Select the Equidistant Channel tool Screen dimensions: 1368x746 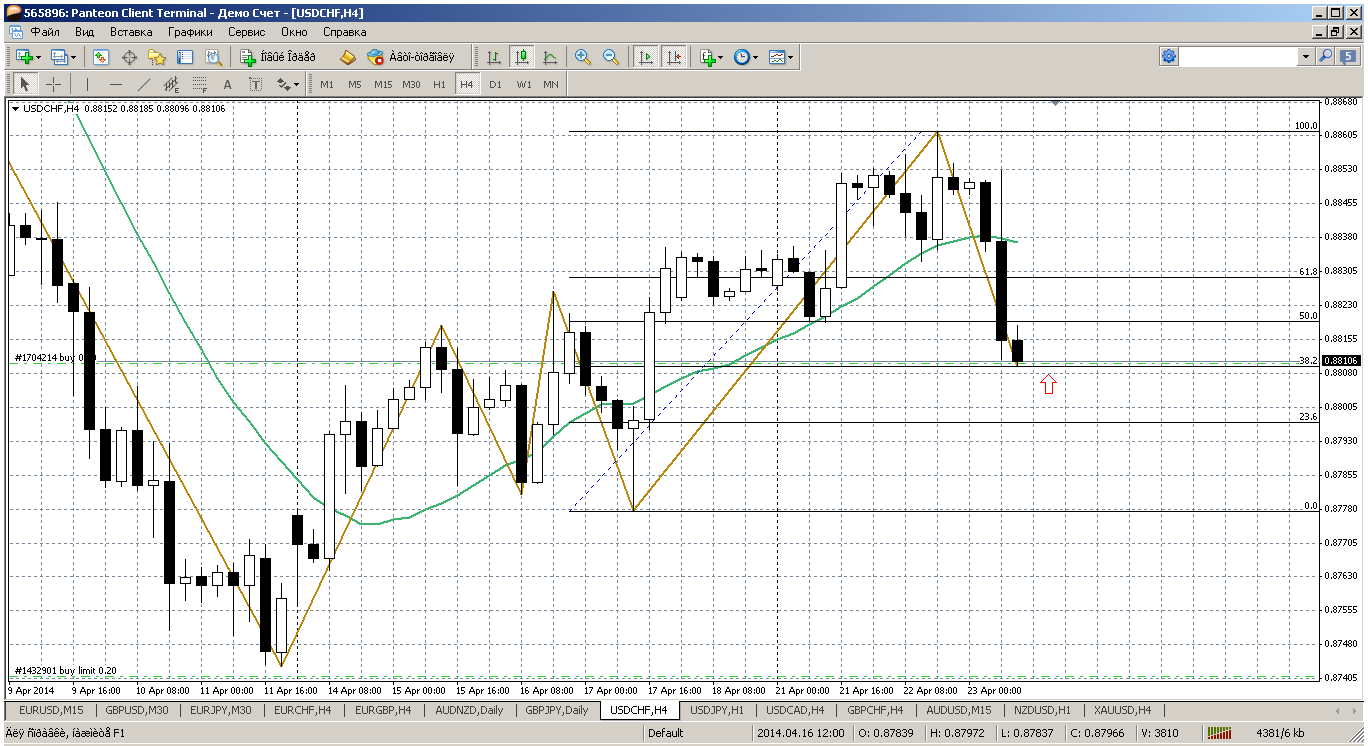coord(172,84)
